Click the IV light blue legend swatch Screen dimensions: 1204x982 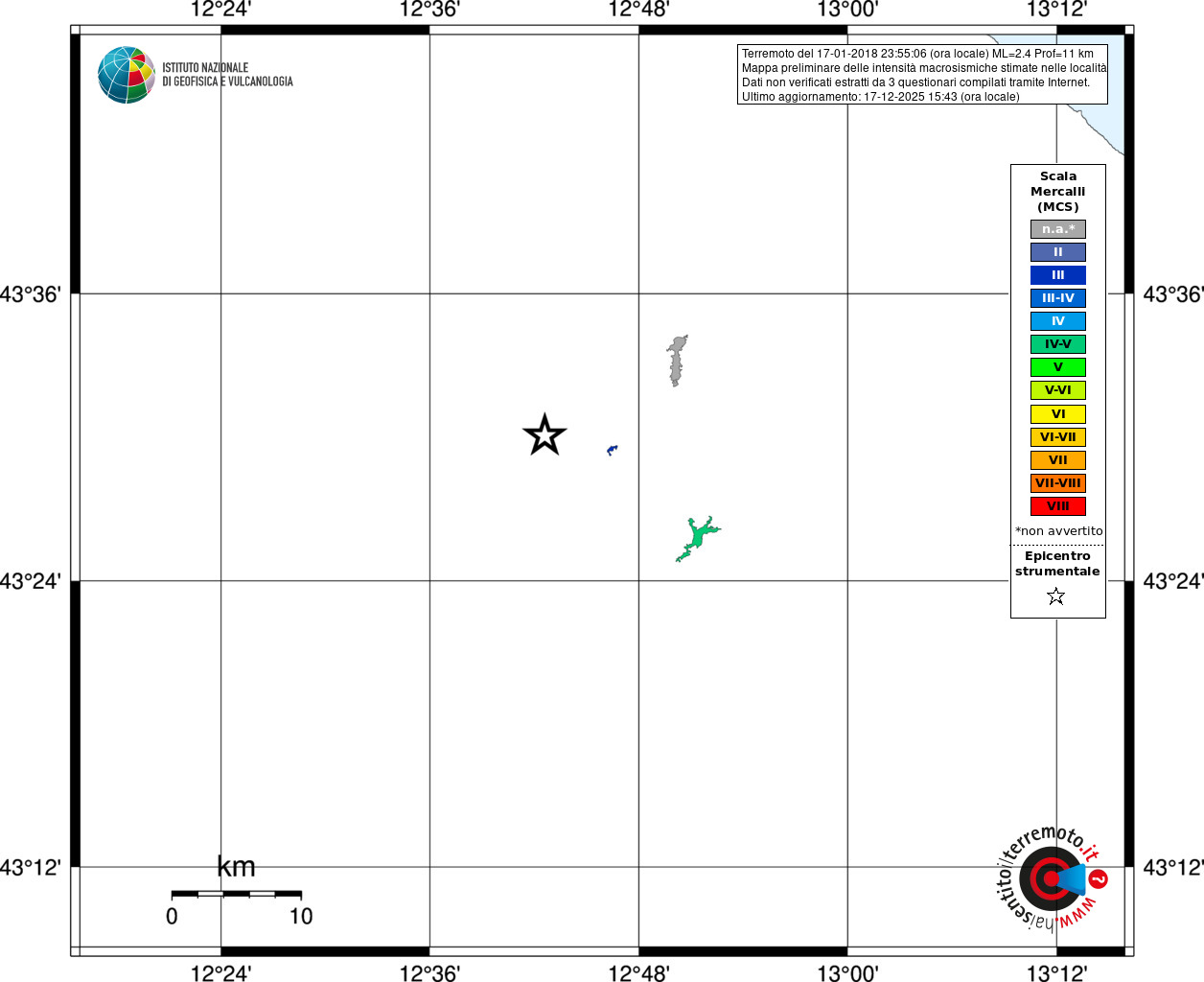point(1058,321)
